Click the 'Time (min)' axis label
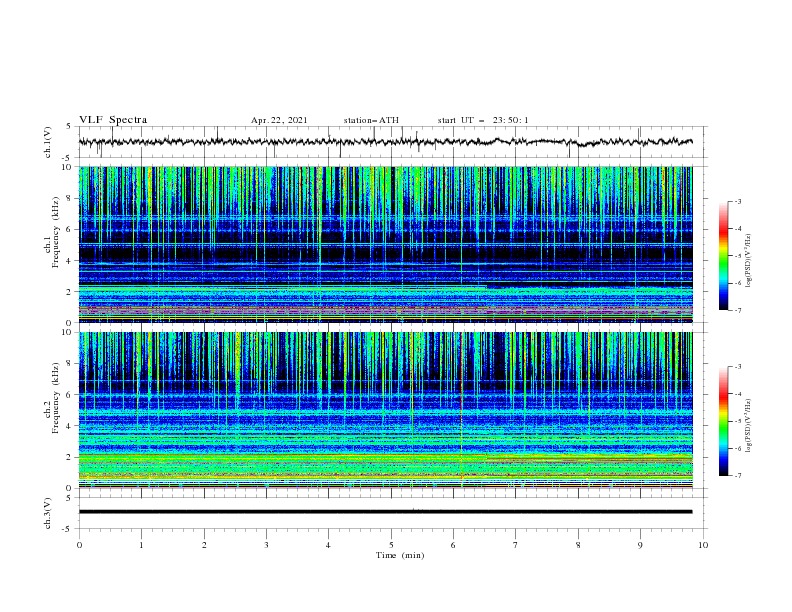792x612 pixels. click(x=400, y=555)
